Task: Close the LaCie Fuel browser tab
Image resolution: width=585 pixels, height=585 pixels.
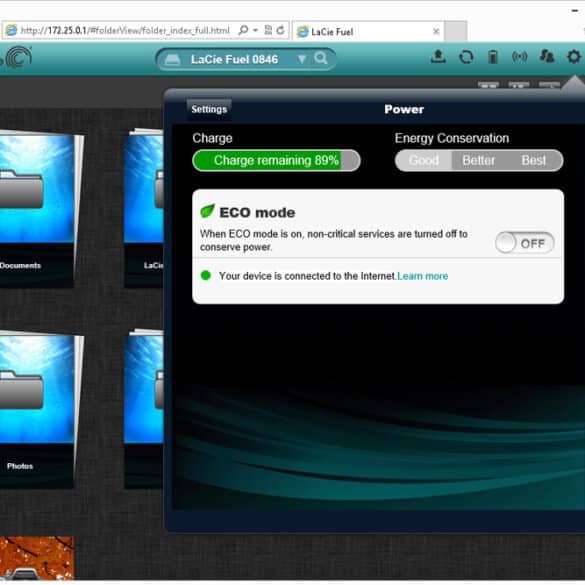Action: pyautogui.click(x=436, y=32)
